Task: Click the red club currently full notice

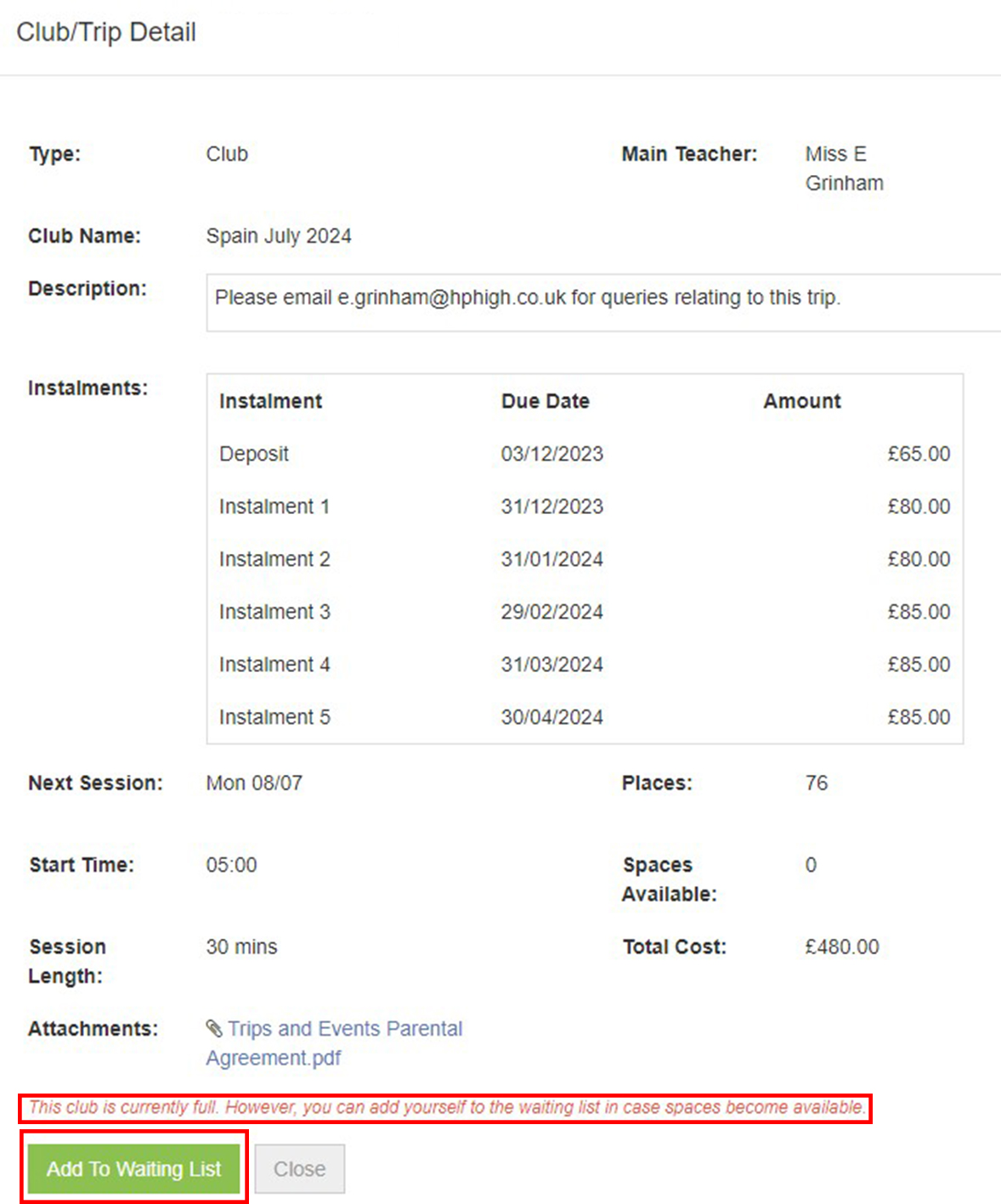Action: (446, 1107)
